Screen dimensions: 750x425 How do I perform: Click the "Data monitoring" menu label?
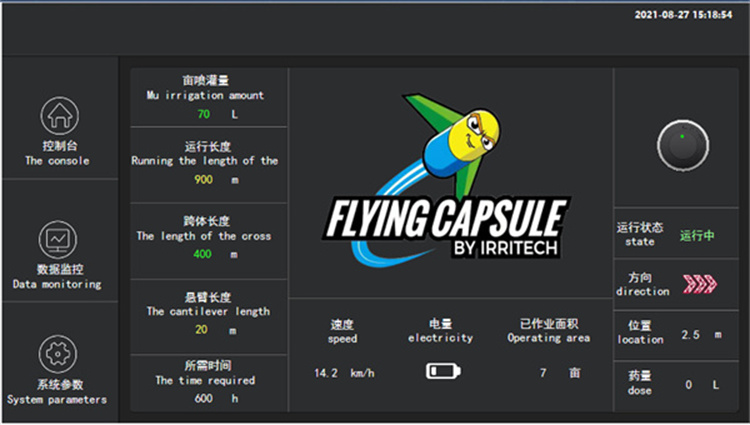point(56,284)
